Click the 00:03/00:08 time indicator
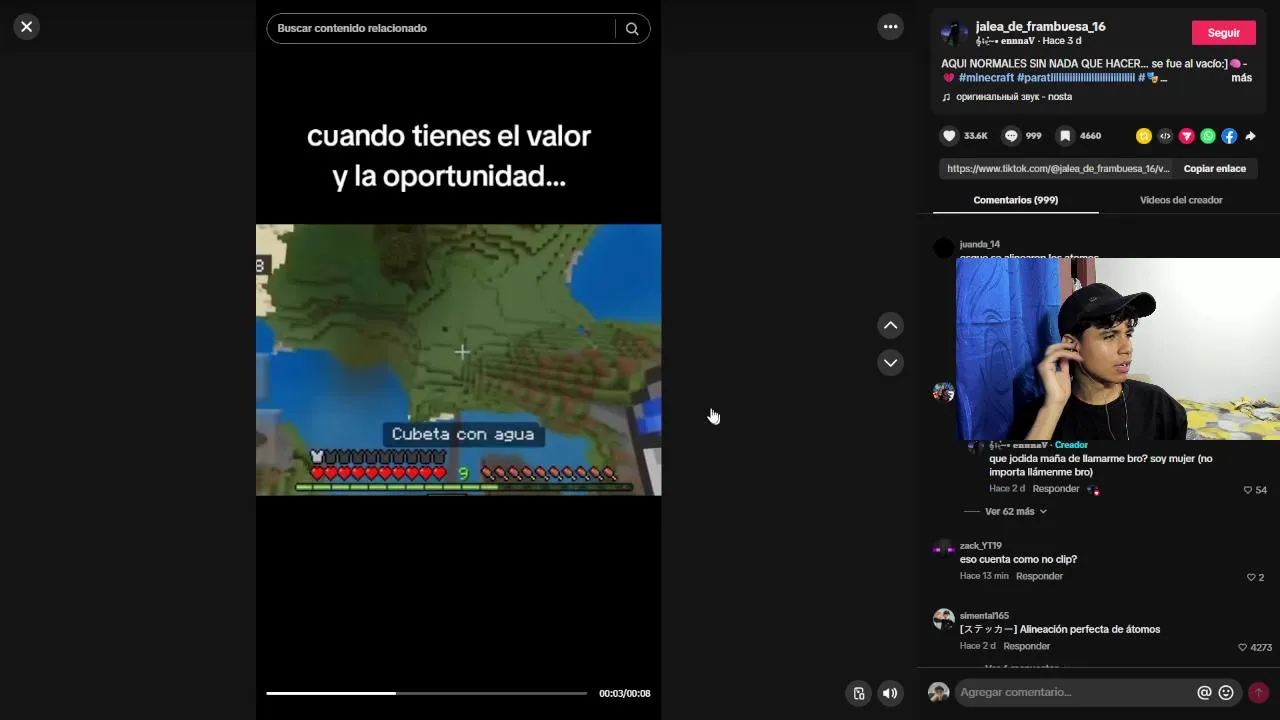Image resolution: width=1280 pixels, height=720 pixels. [x=625, y=693]
